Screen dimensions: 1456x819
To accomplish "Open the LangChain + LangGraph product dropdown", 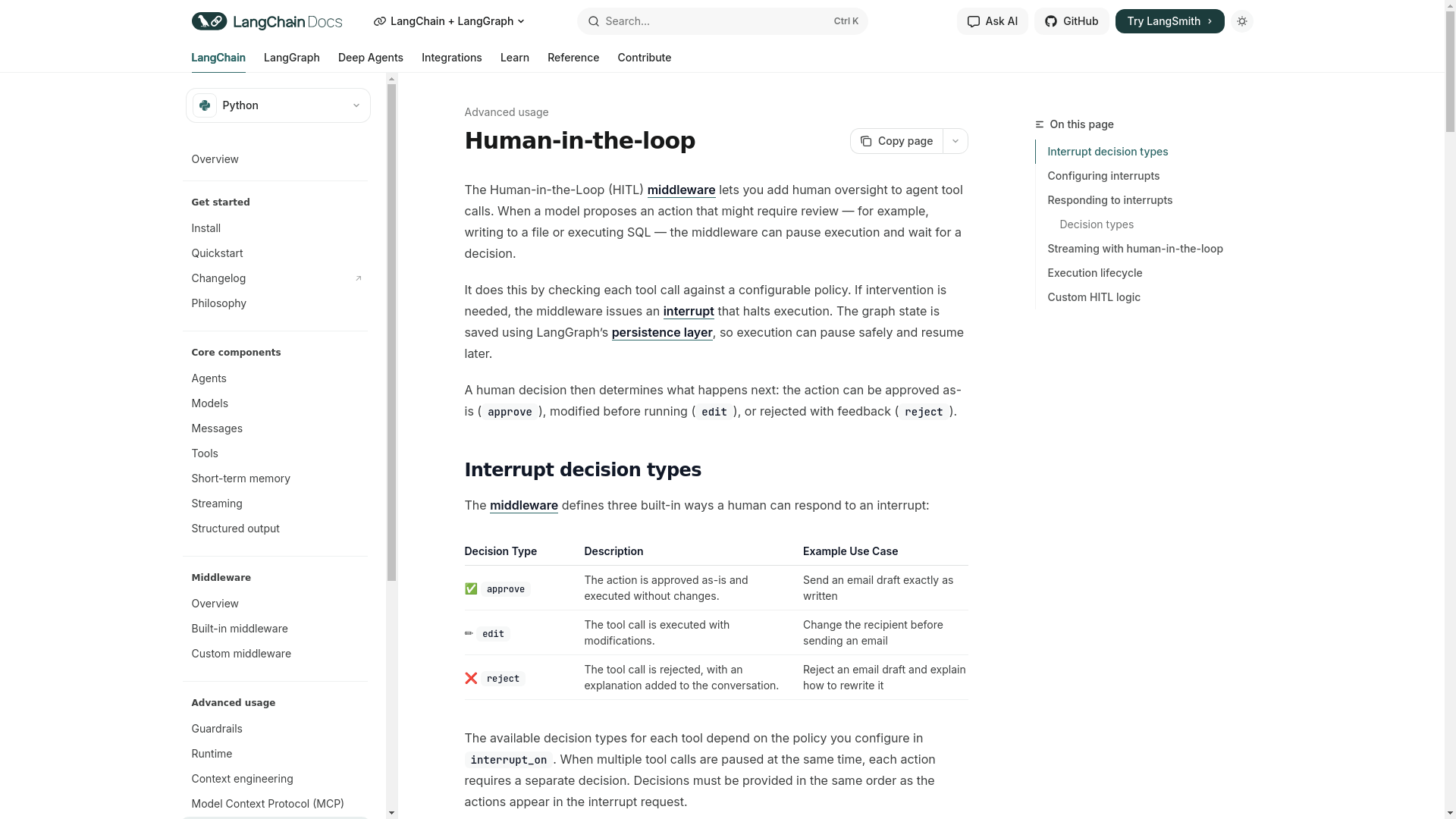I will [x=449, y=21].
